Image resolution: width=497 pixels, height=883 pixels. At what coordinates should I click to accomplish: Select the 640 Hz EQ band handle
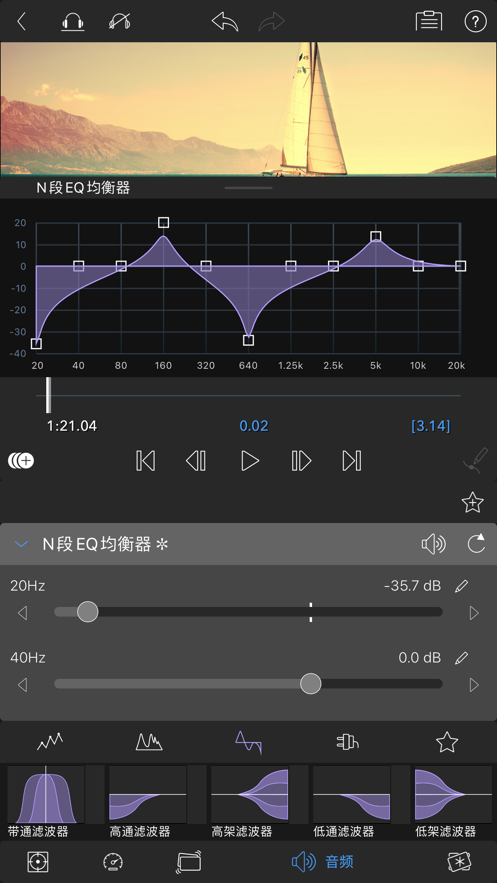tap(248, 340)
